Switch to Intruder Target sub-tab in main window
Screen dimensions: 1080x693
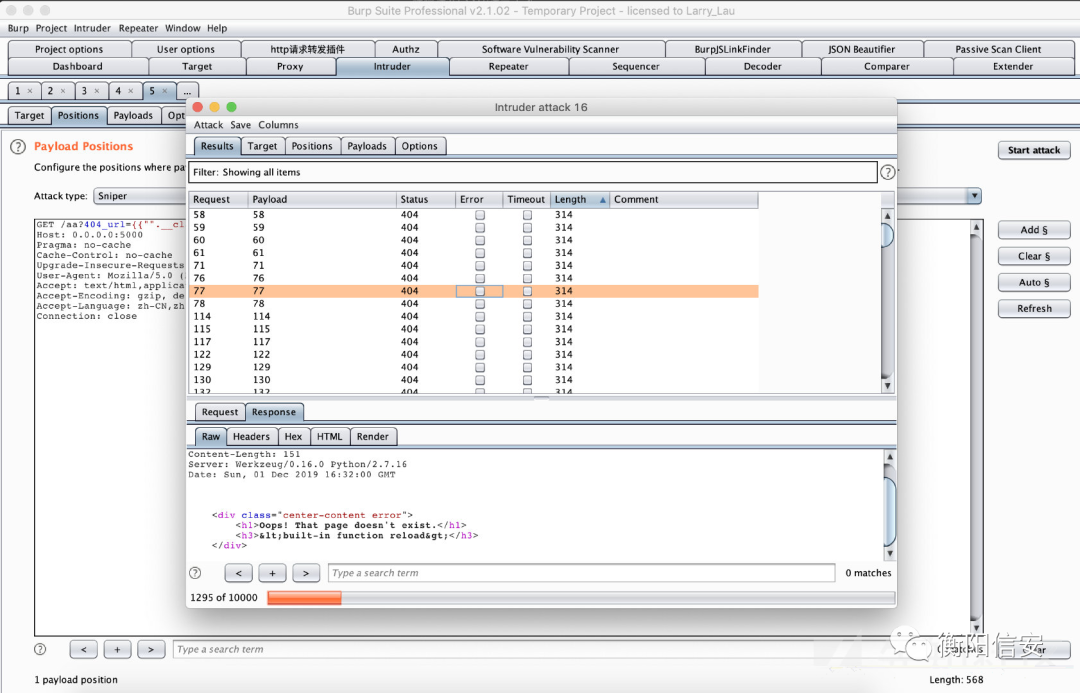coord(30,116)
